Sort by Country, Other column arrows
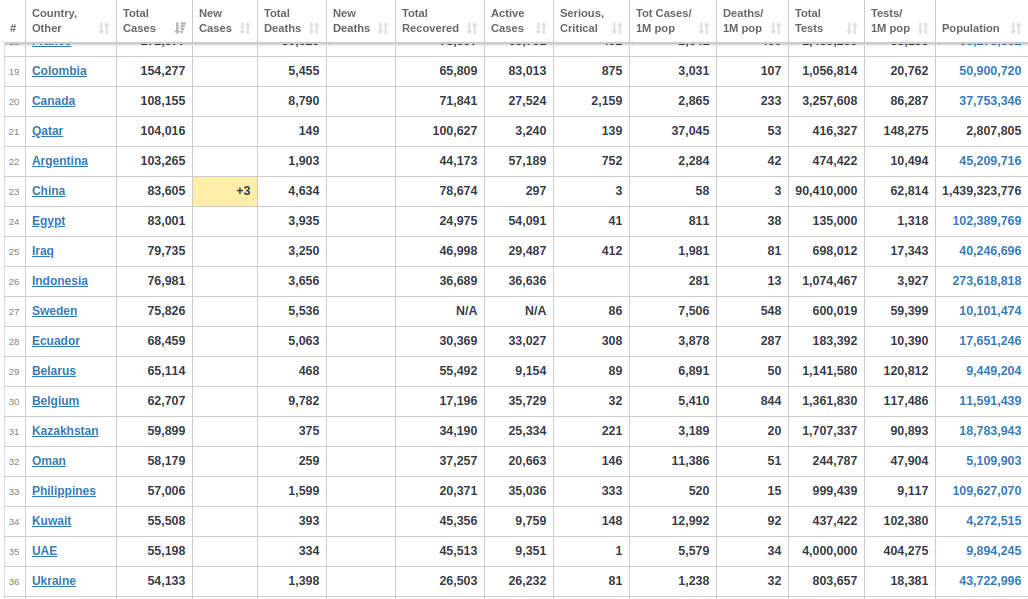Image resolution: width=1028 pixels, height=599 pixels. 104,28
